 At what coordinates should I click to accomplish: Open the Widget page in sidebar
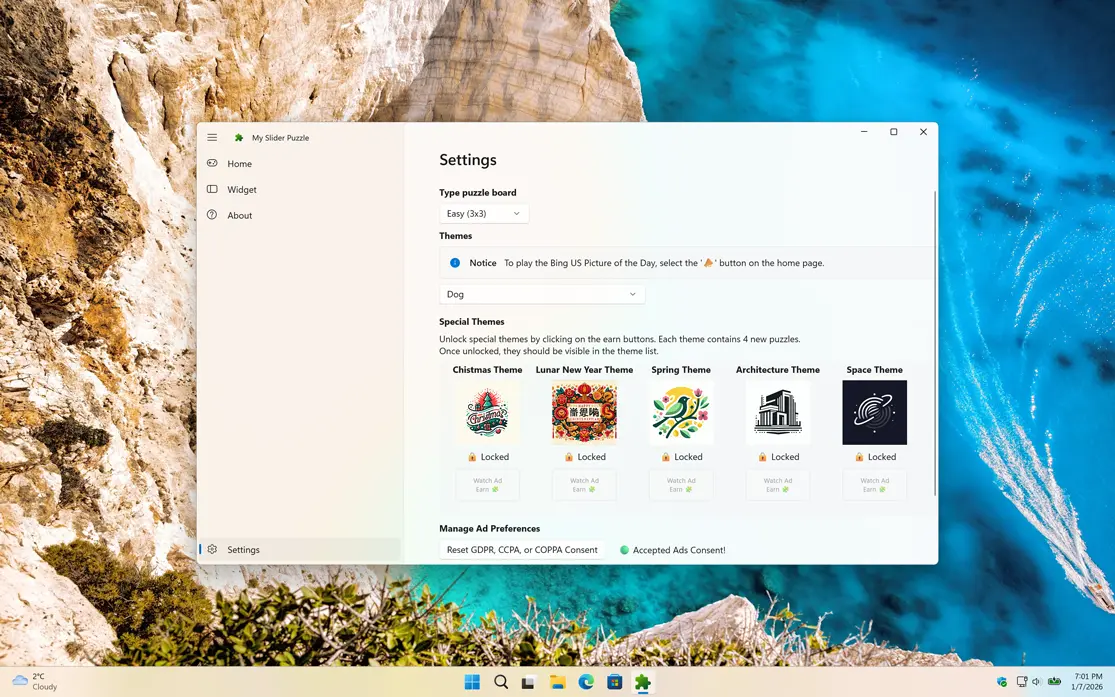pos(241,190)
